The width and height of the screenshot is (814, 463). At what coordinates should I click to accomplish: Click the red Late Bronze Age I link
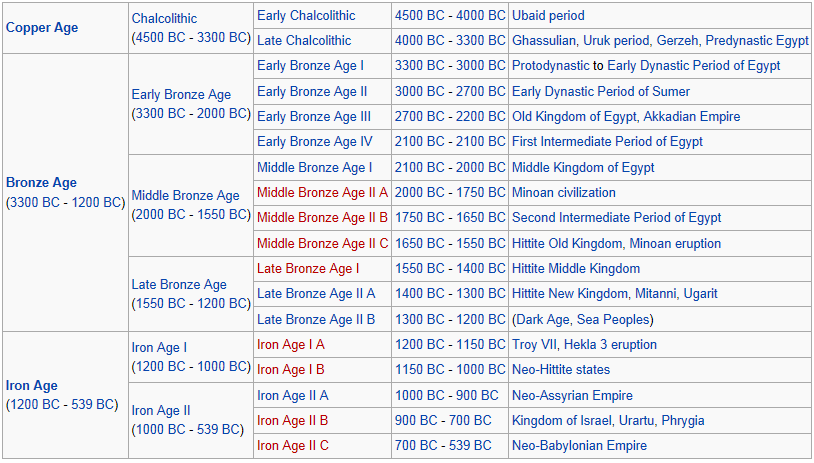click(308, 268)
